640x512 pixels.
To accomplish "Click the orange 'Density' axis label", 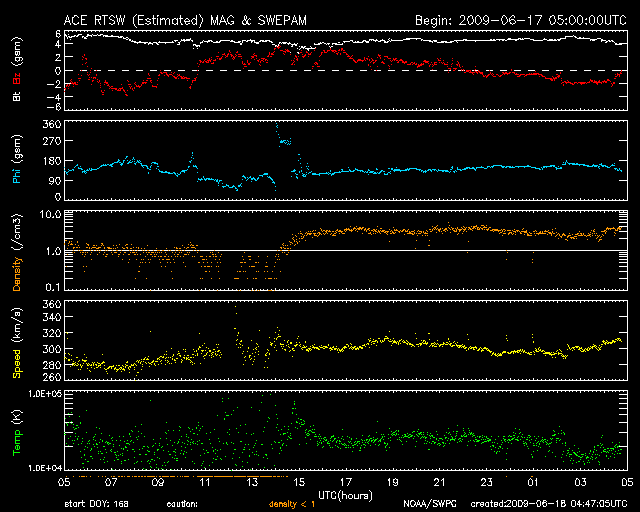I will (x=16, y=274).
